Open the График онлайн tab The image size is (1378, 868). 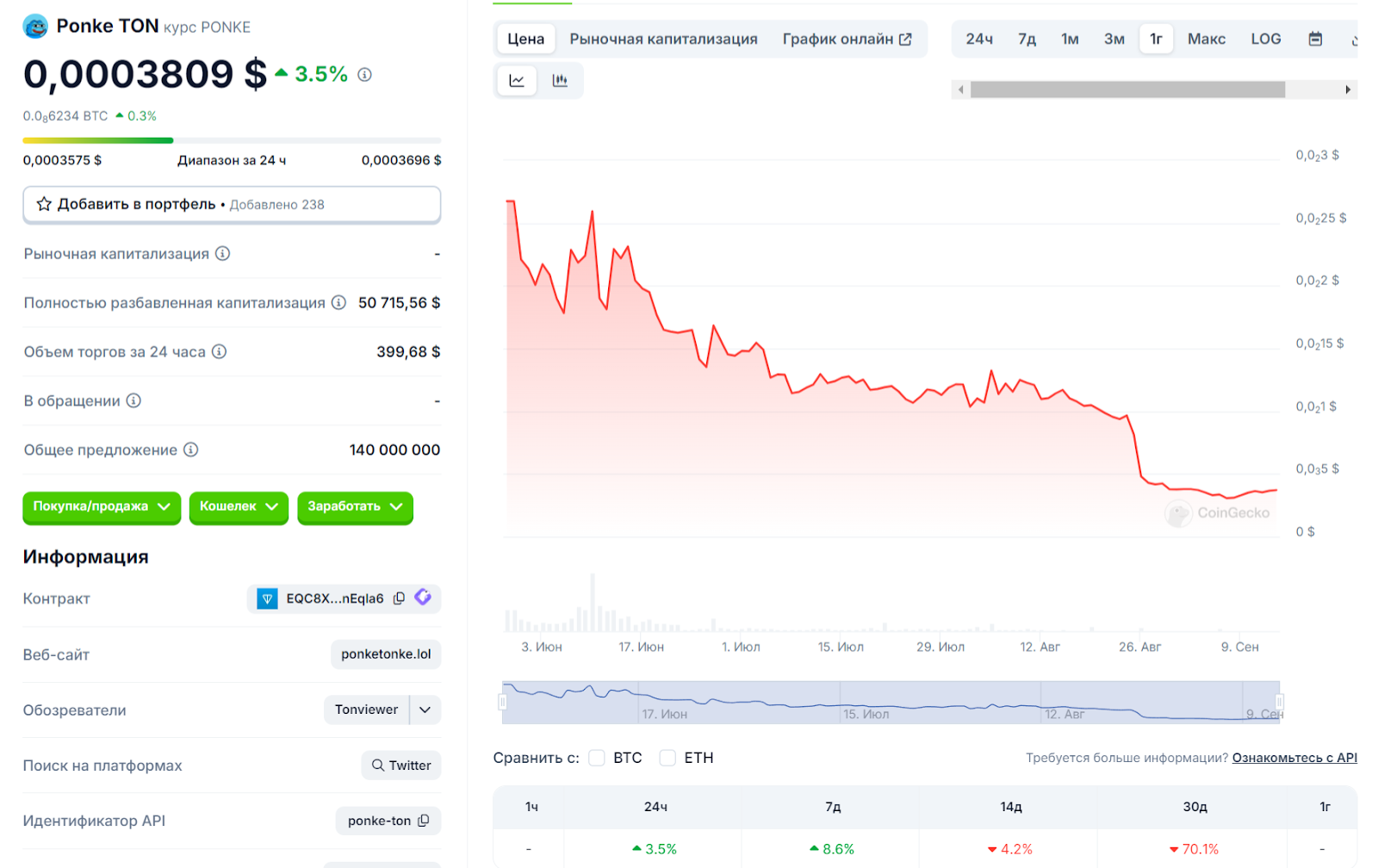(x=847, y=39)
